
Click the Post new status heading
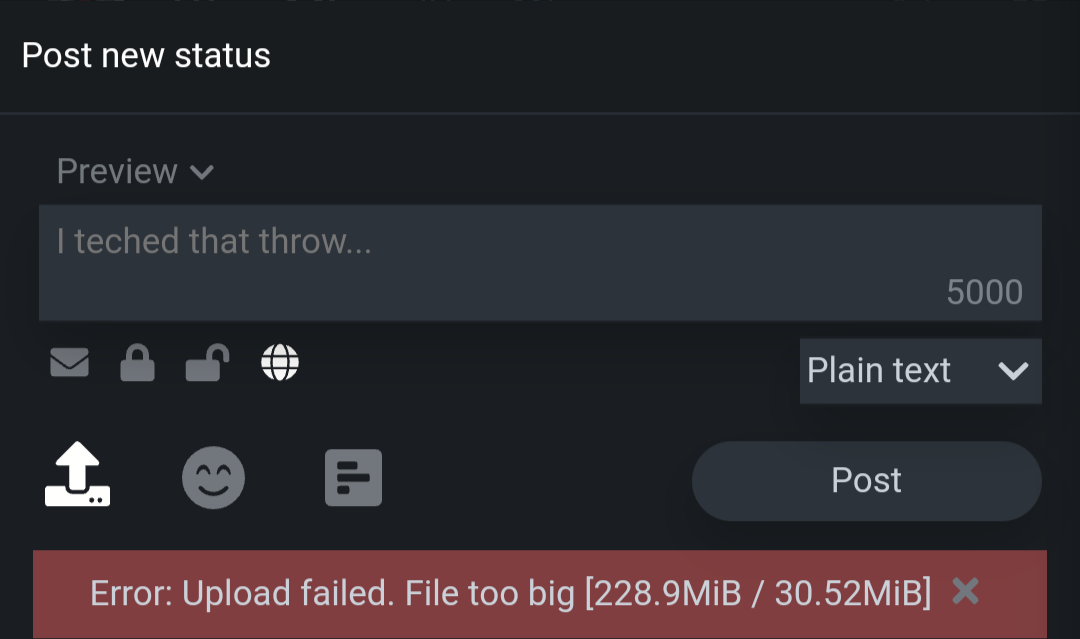pyautogui.click(x=146, y=55)
